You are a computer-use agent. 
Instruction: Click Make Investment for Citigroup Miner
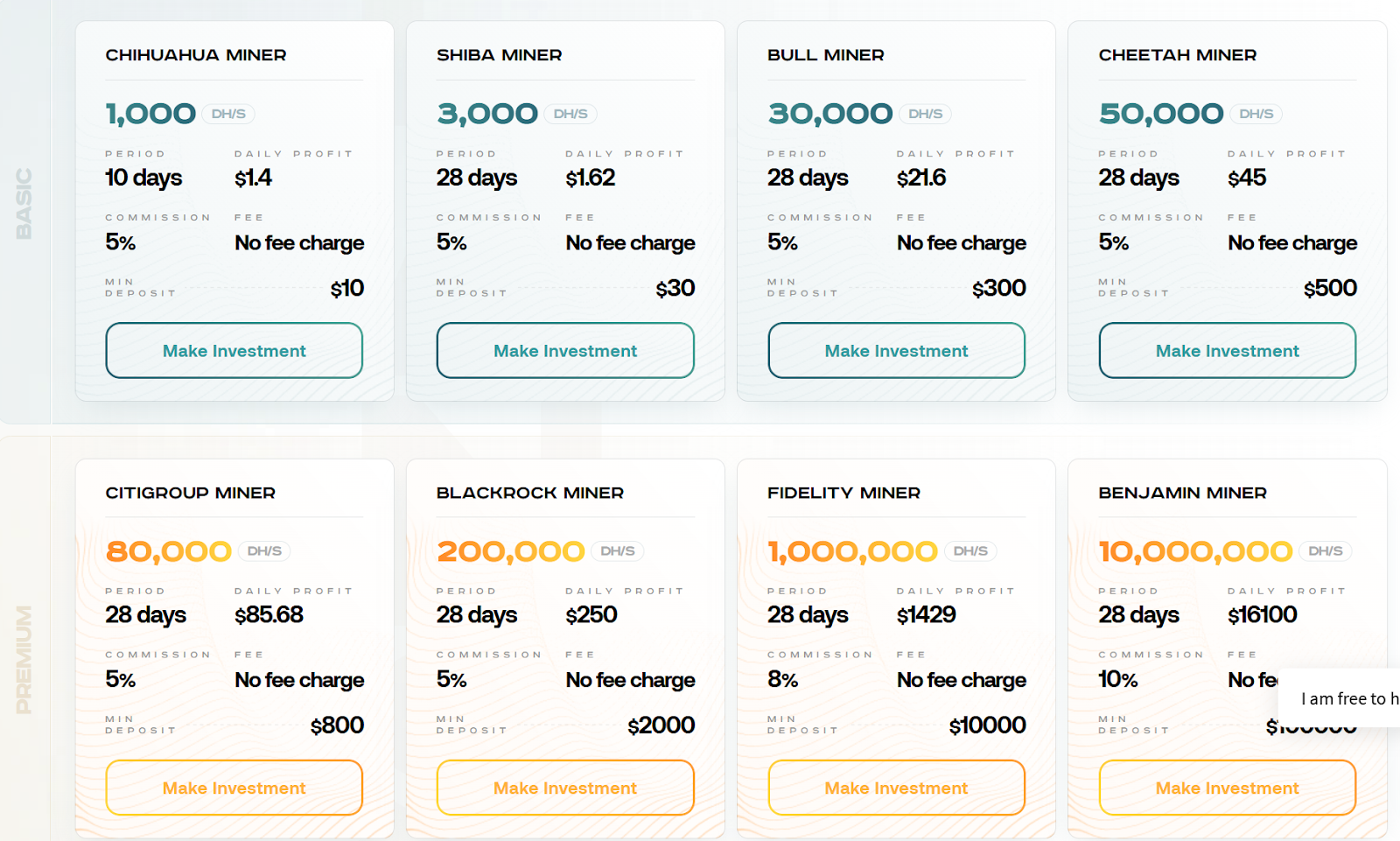pyautogui.click(x=234, y=788)
